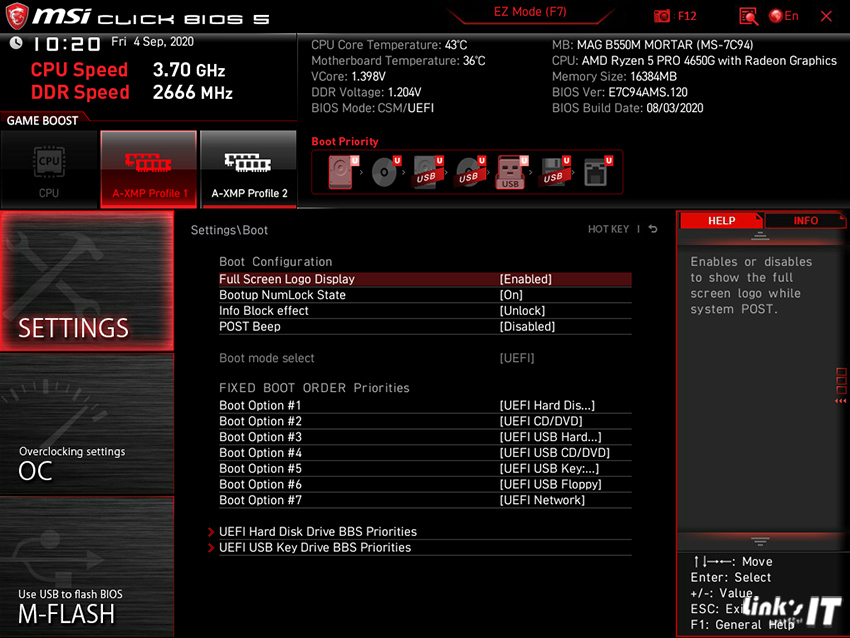Select Full Screen Logo Display row

425,279
